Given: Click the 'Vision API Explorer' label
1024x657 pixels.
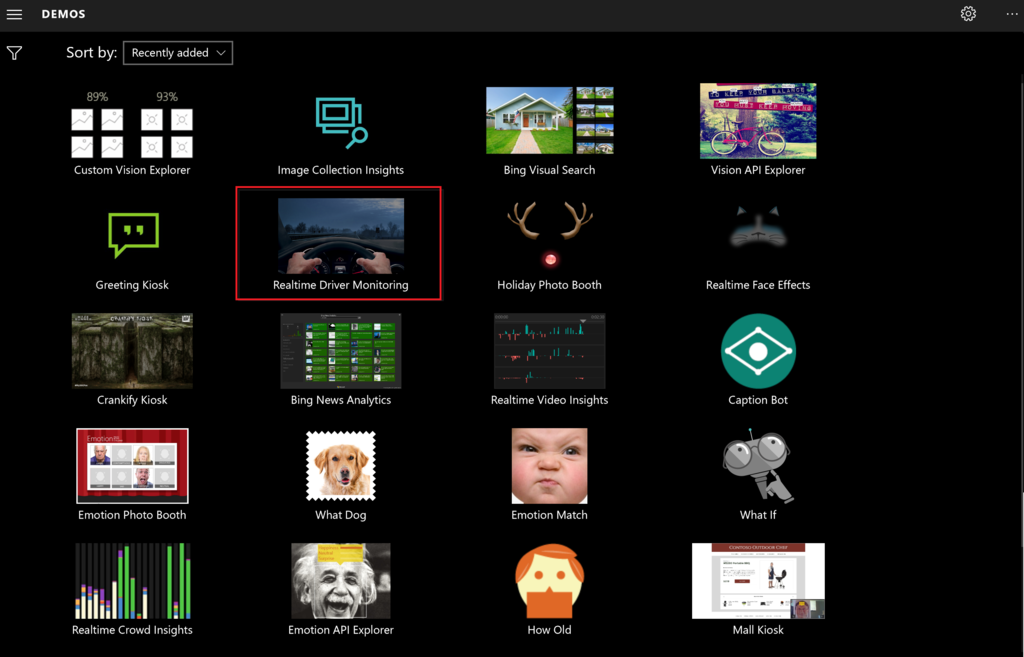Looking at the screenshot, I should tap(758, 170).
